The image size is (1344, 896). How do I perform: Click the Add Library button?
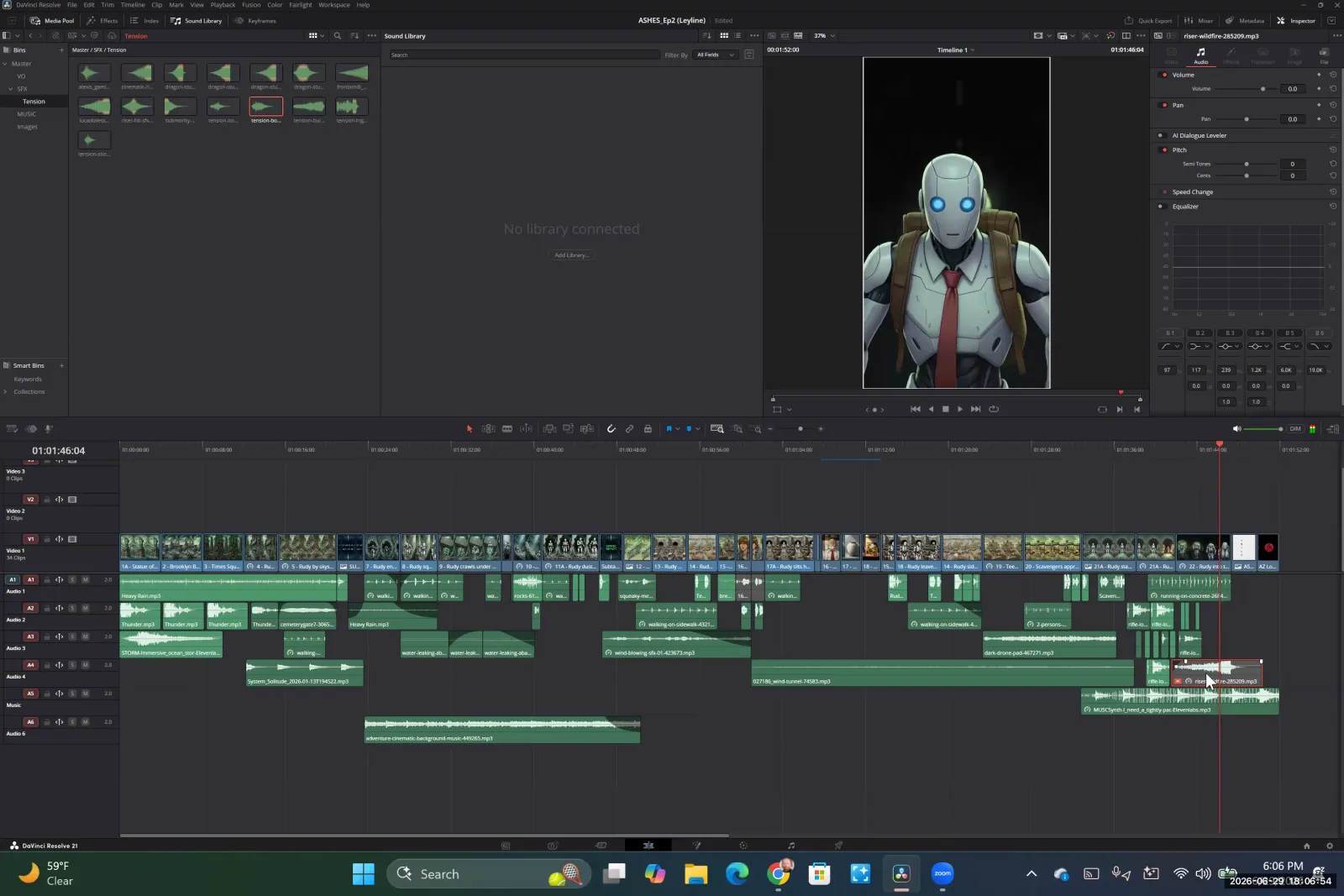point(571,255)
